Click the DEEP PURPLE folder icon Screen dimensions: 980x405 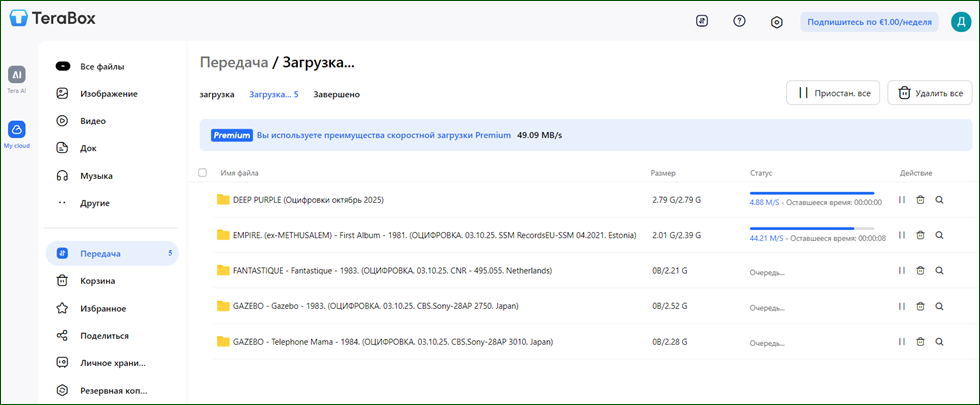pyautogui.click(x=223, y=200)
